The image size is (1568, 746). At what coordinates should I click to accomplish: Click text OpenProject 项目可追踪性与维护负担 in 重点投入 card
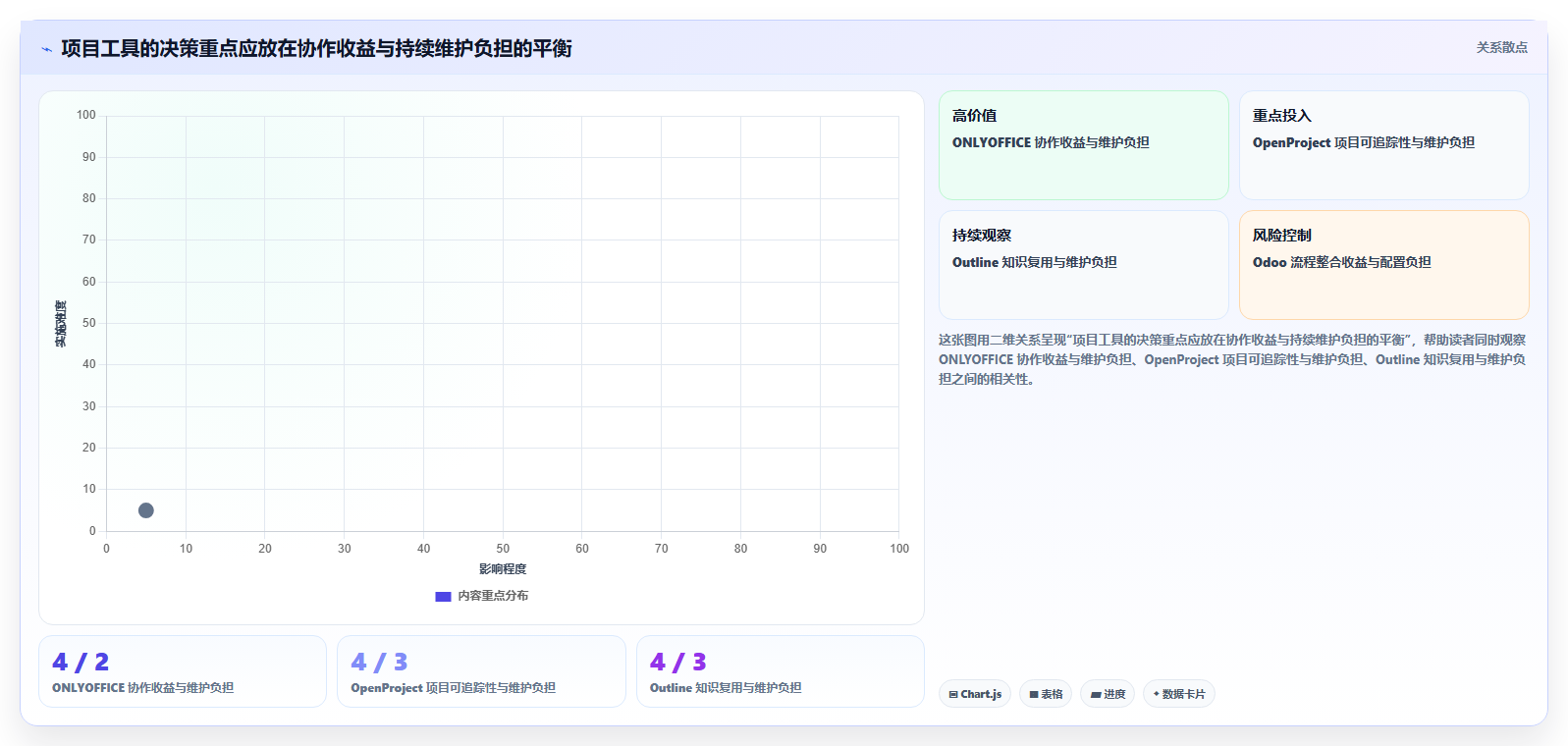[1364, 142]
